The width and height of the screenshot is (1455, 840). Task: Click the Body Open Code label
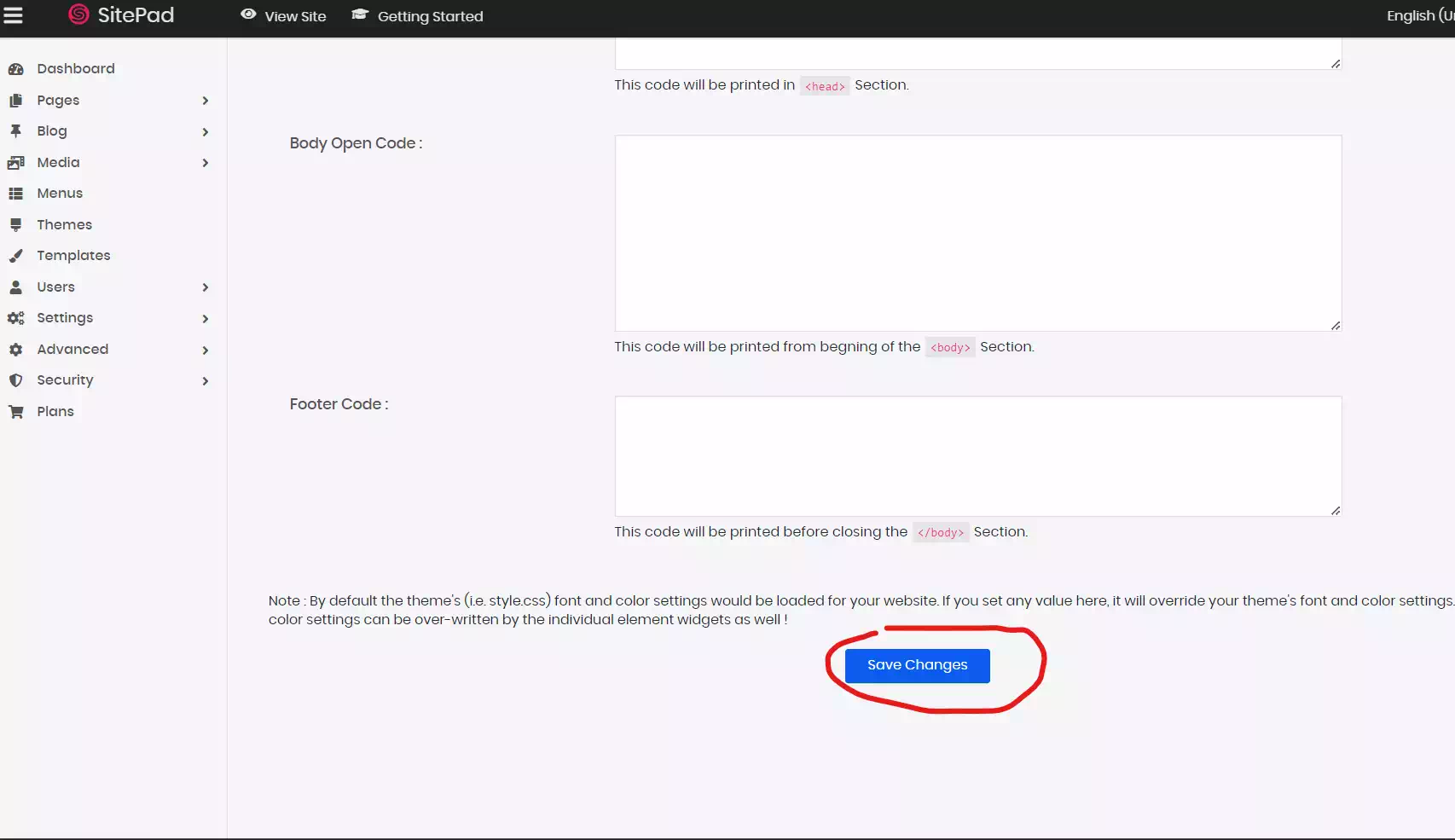(356, 143)
